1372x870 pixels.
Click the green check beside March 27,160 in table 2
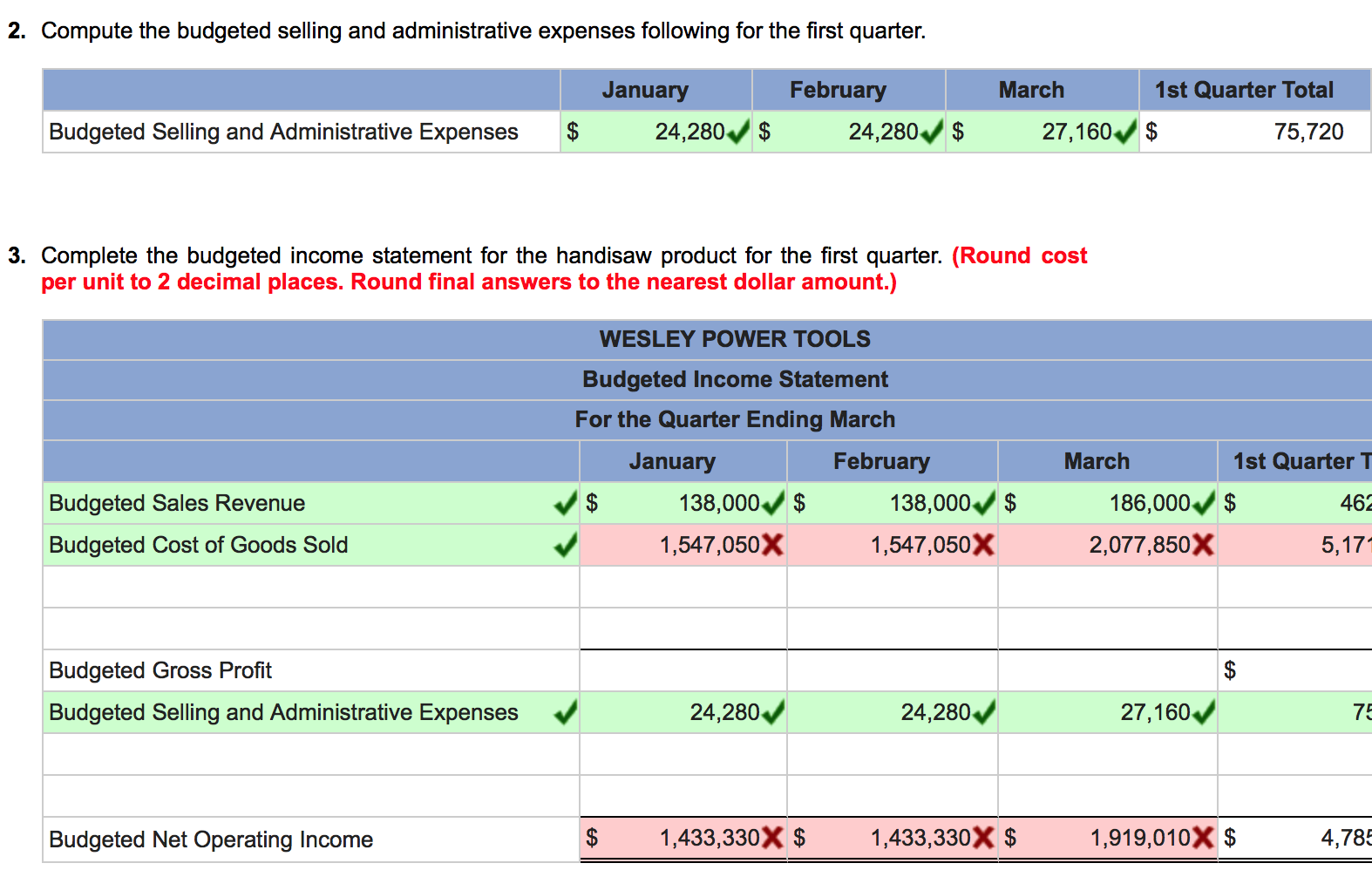(1125, 132)
